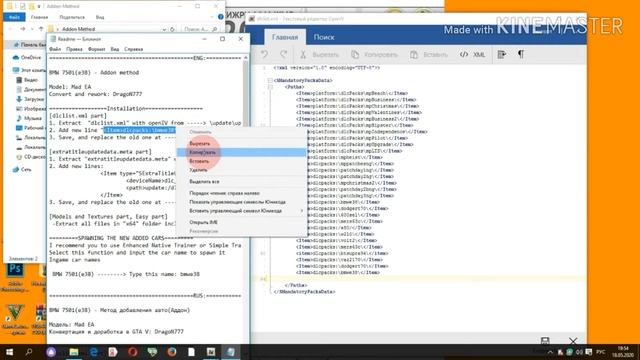This screenshot has height=360, width=640.
Task: Open Explorer Вид ribbon tab
Action: [100, 17]
